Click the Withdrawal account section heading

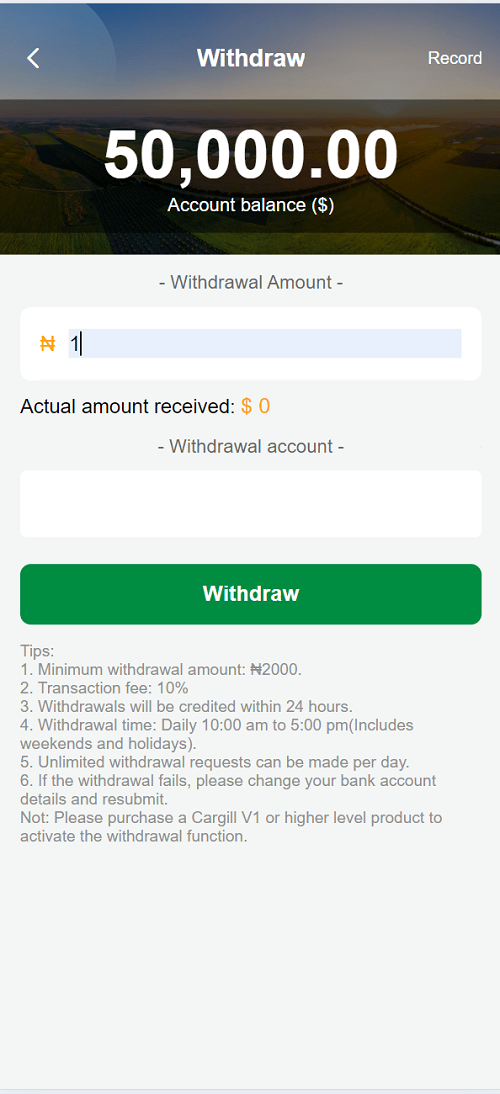pyautogui.click(x=250, y=447)
